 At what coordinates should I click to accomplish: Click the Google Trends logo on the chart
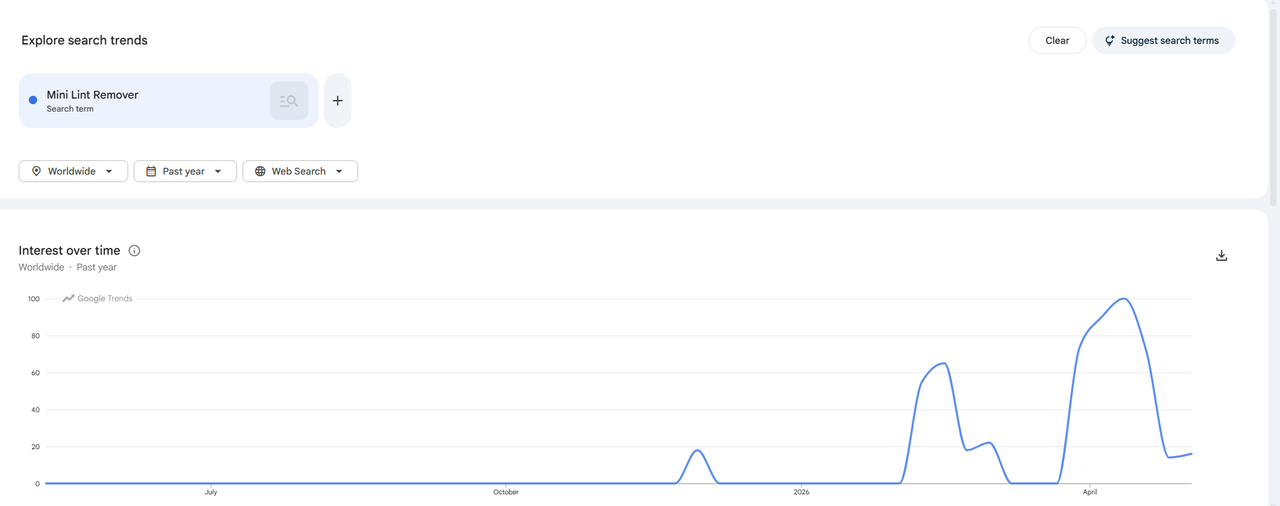pos(97,299)
